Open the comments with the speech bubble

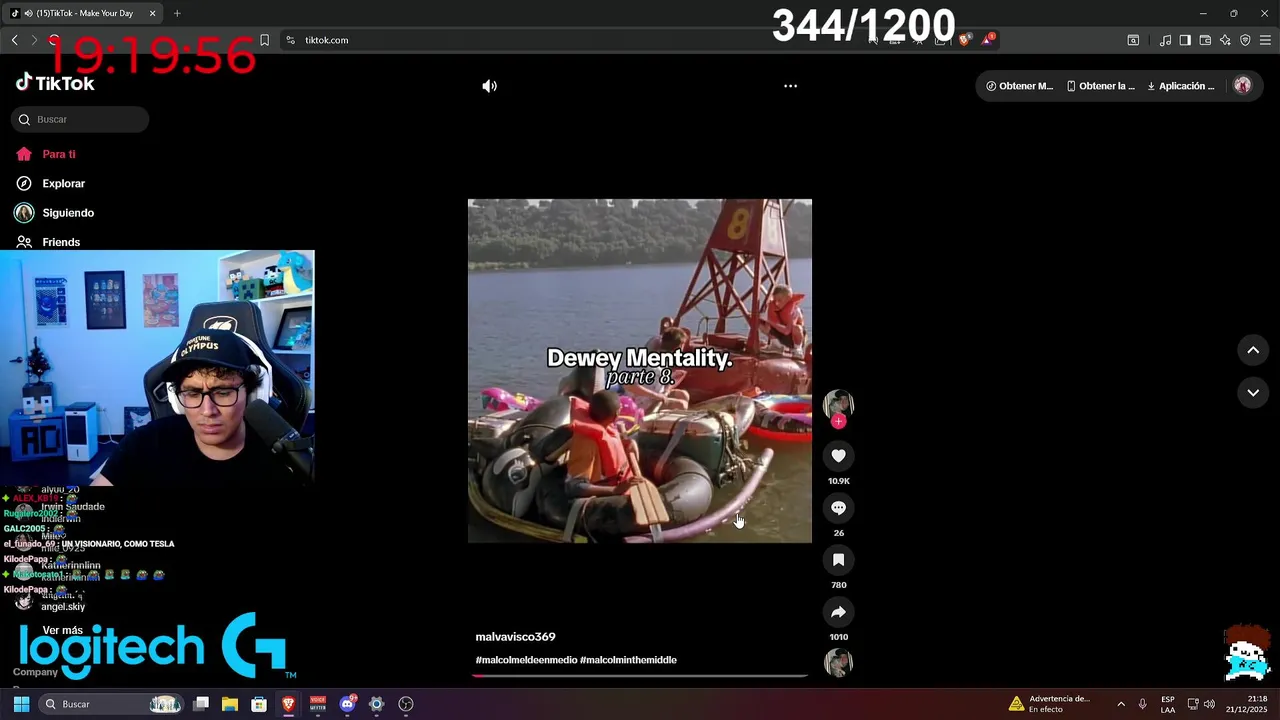pyautogui.click(x=838, y=508)
